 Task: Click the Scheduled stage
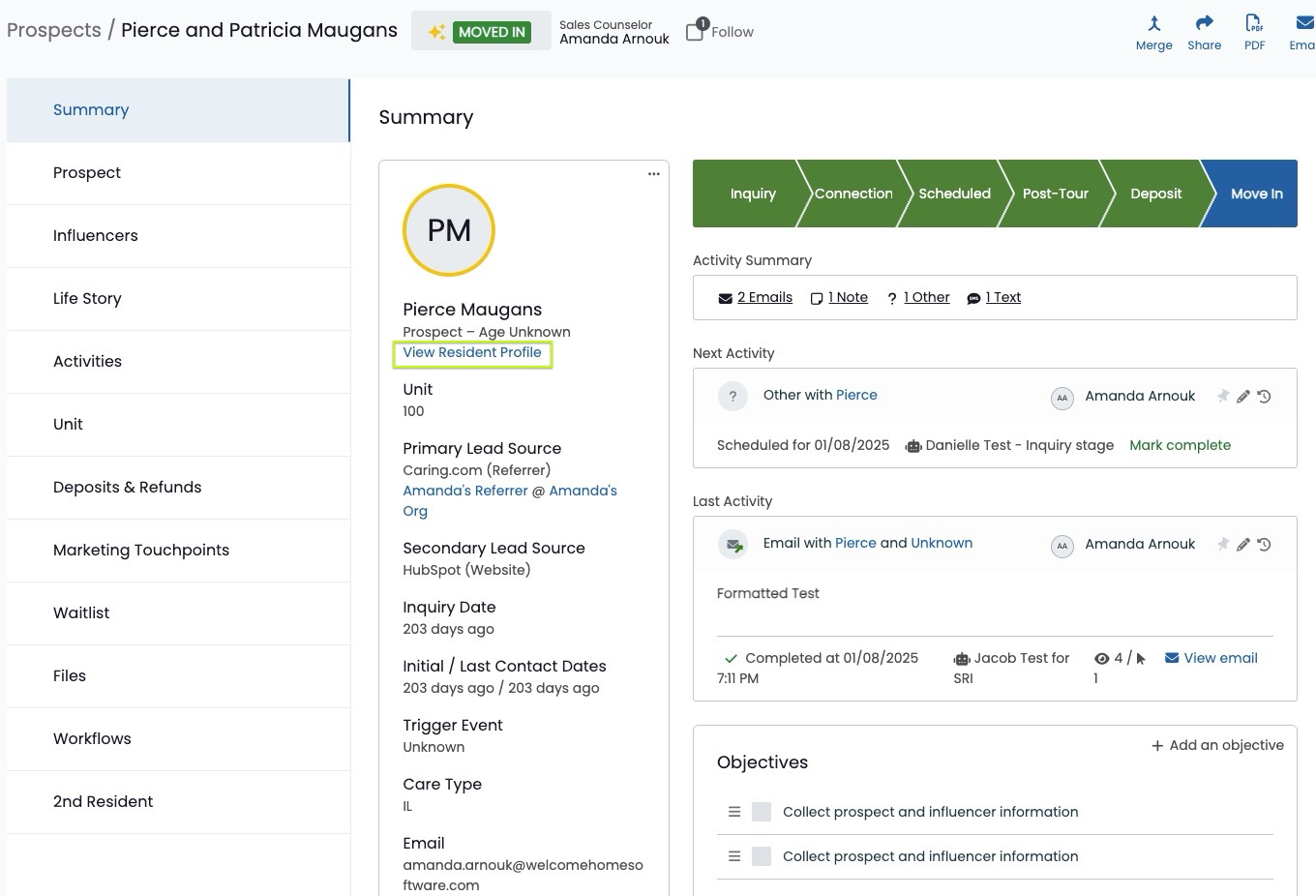tap(954, 194)
